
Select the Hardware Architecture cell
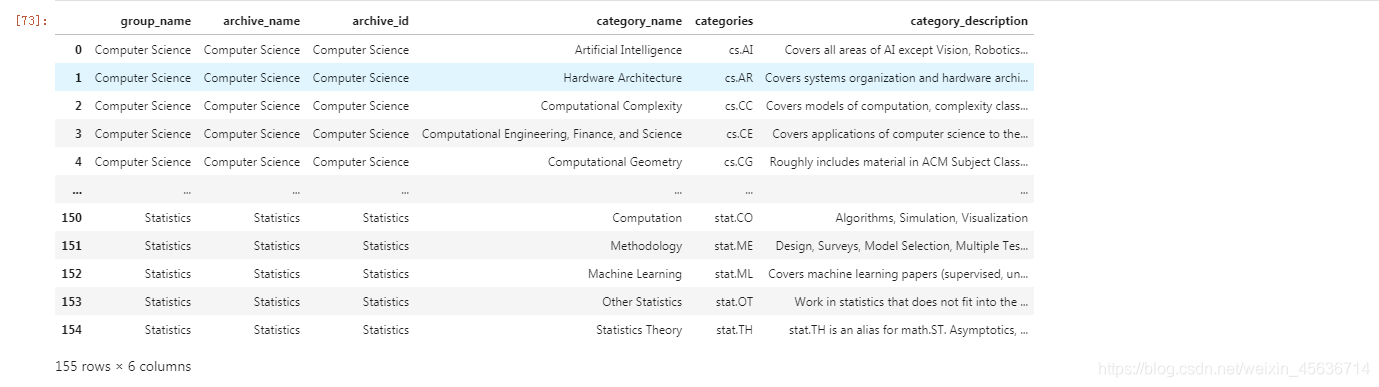coord(622,78)
